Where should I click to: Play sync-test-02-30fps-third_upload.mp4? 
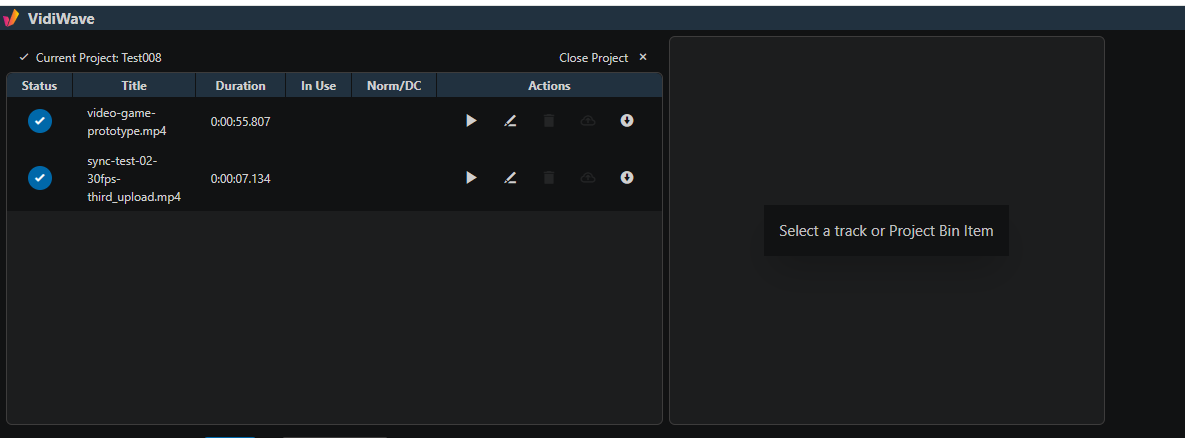(x=471, y=177)
